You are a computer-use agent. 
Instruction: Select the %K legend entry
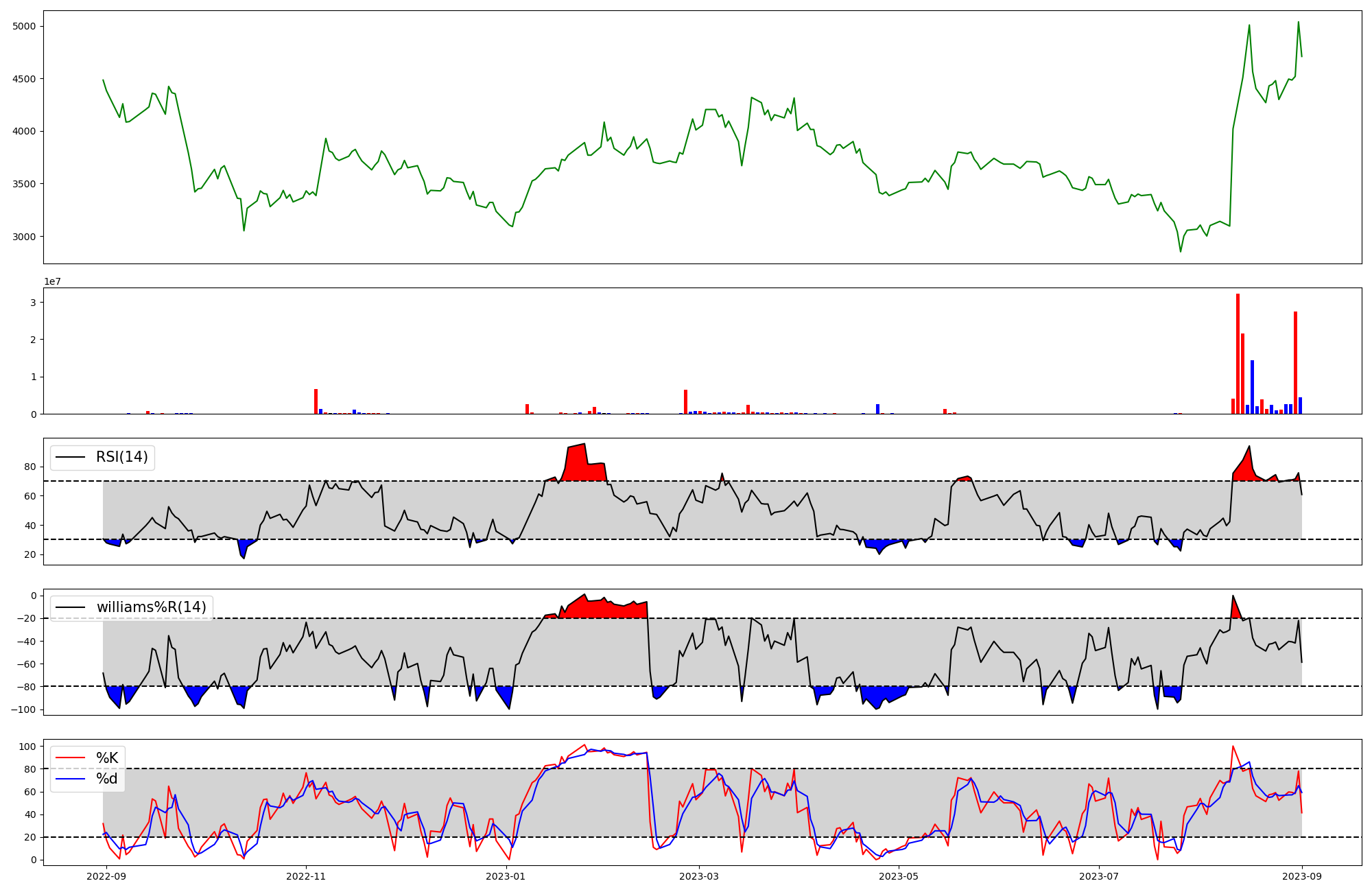[x=107, y=758]
